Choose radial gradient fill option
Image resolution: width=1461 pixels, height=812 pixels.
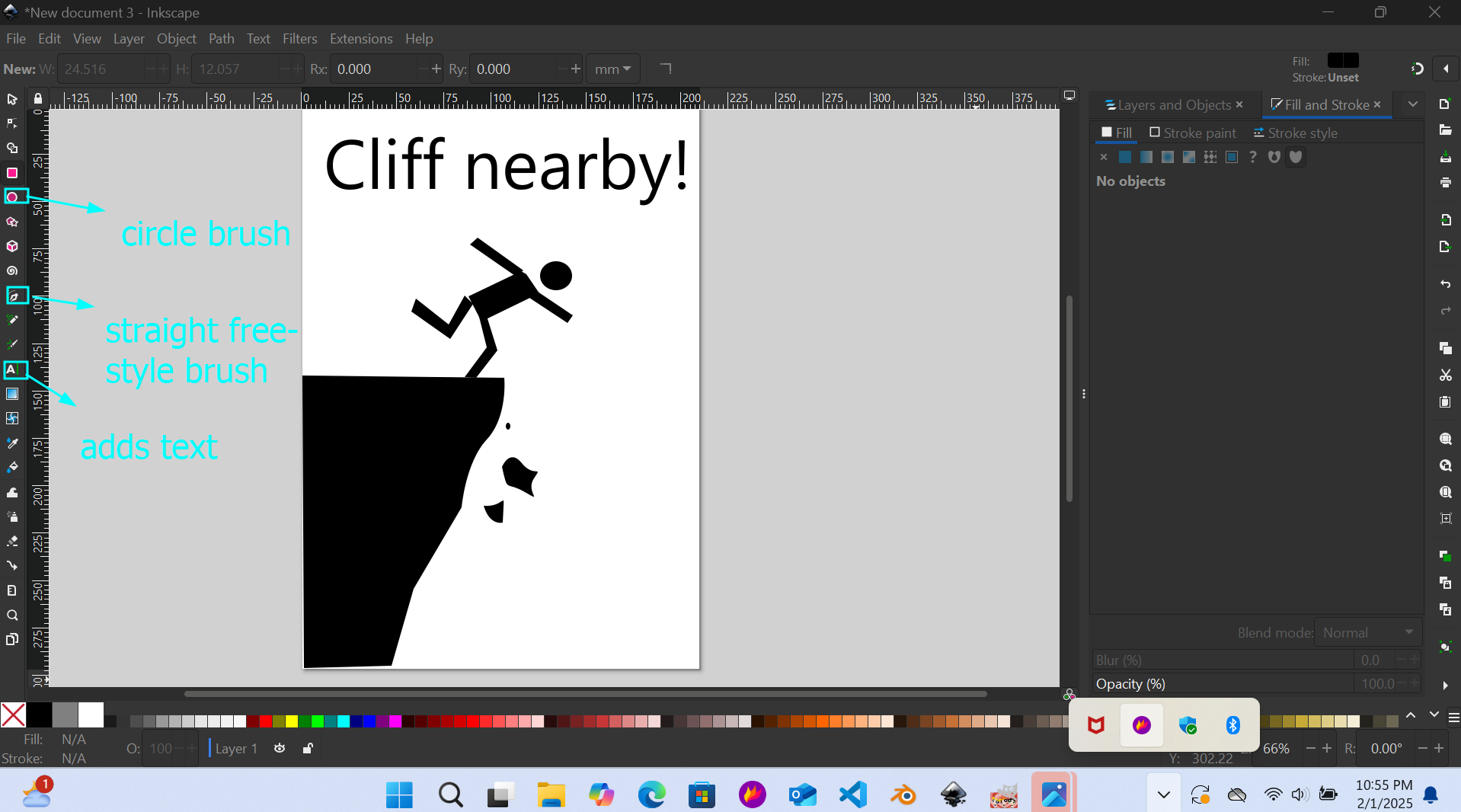point(1167,157)
